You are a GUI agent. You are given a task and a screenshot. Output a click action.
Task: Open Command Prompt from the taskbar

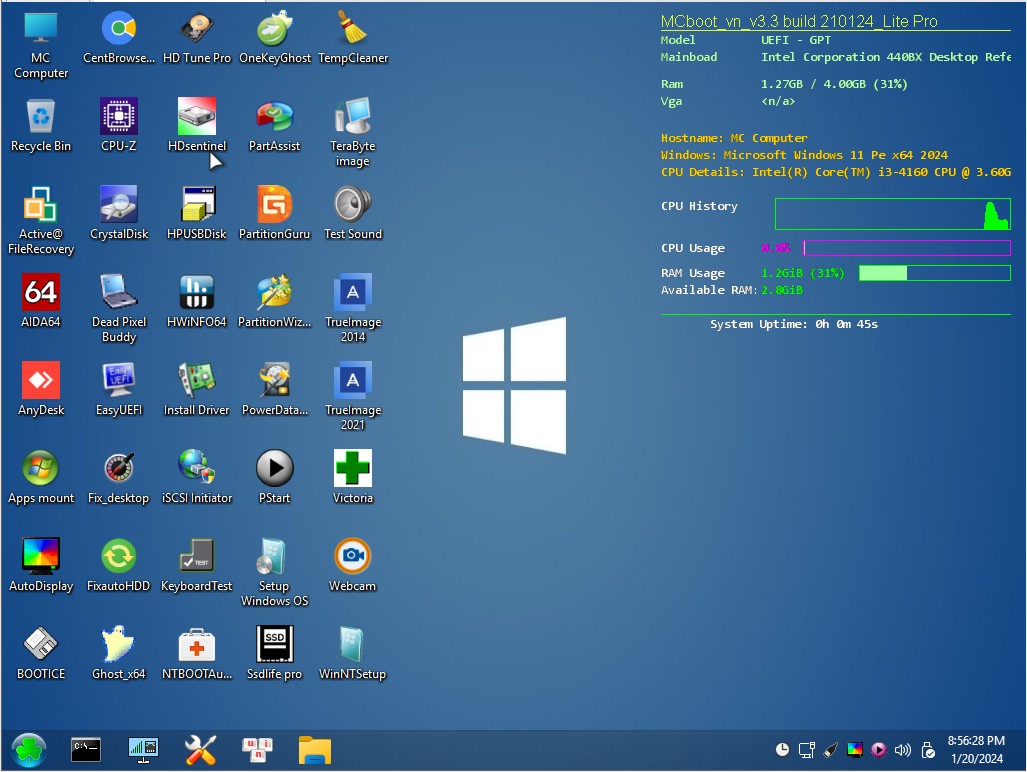click(x=86, y=750)
